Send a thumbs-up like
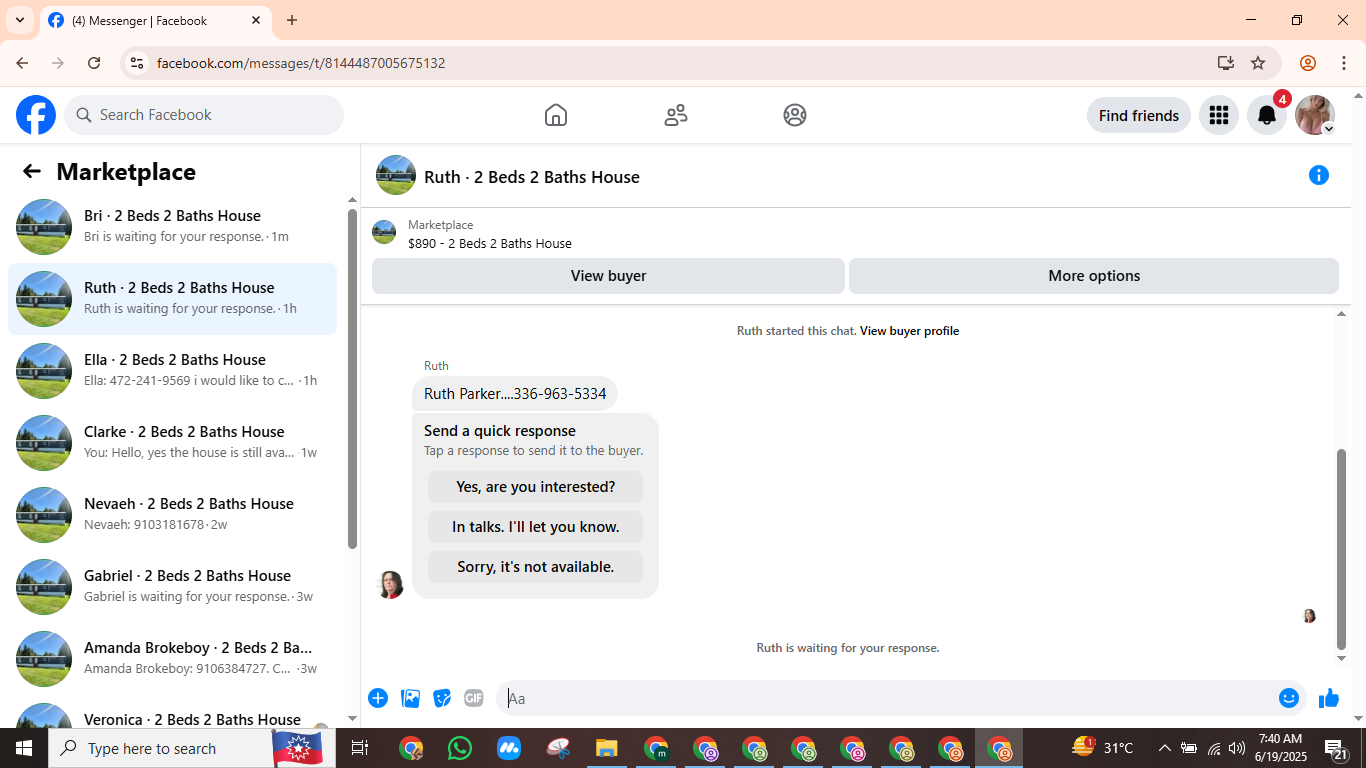This screenshot has height=768, width=1366. (x=1329, y=698)
